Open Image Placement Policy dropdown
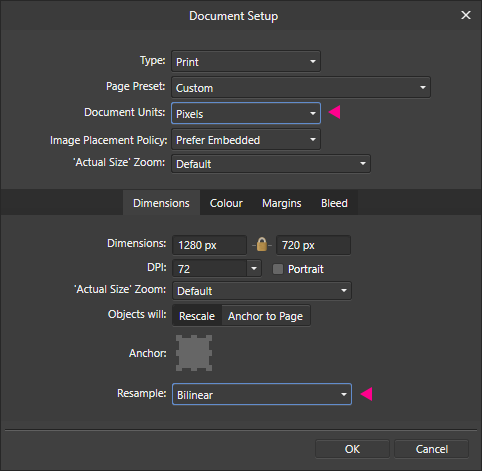 [x=246, y=139]
